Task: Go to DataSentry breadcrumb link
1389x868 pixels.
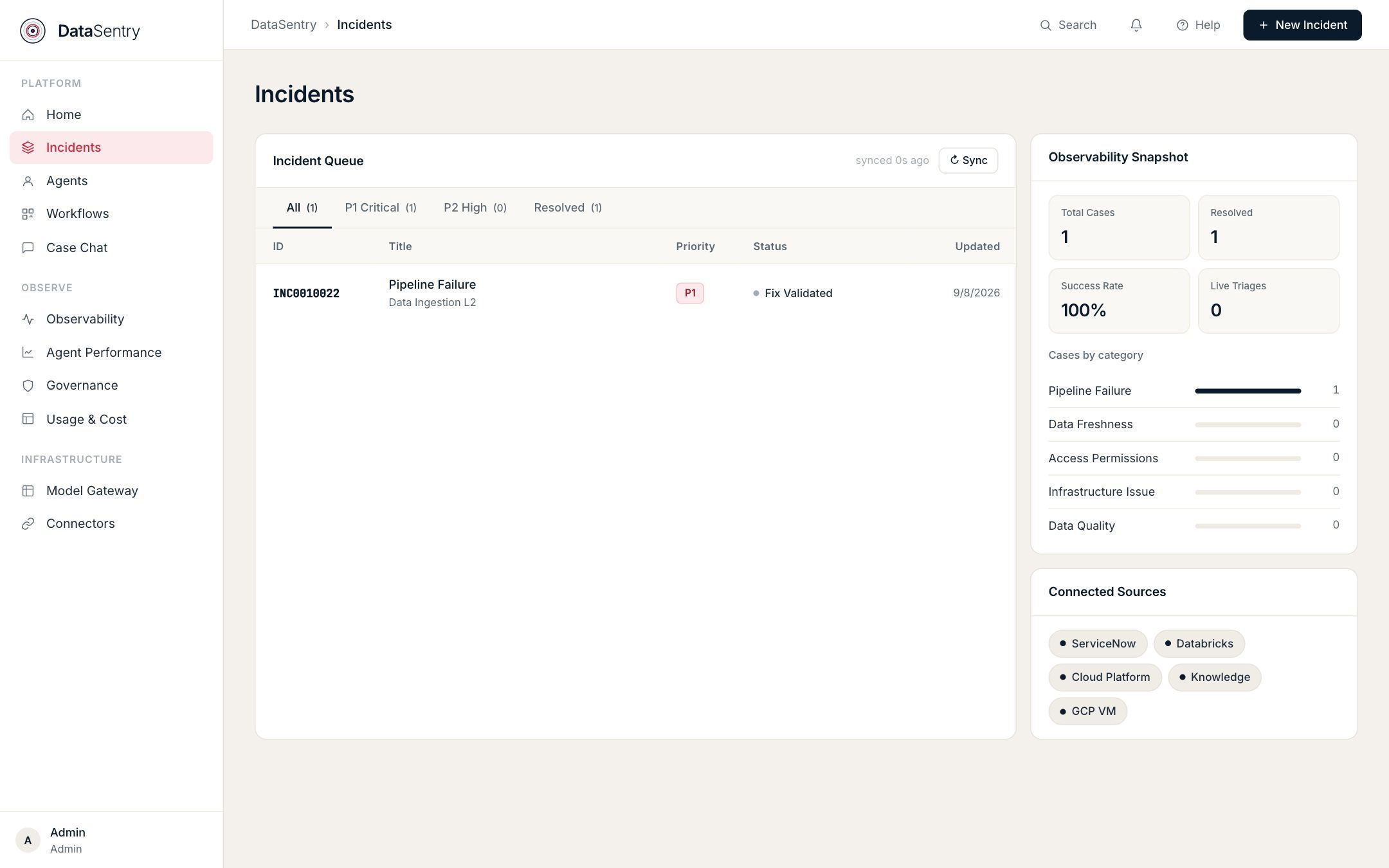Action: click(x=284, y=25)
